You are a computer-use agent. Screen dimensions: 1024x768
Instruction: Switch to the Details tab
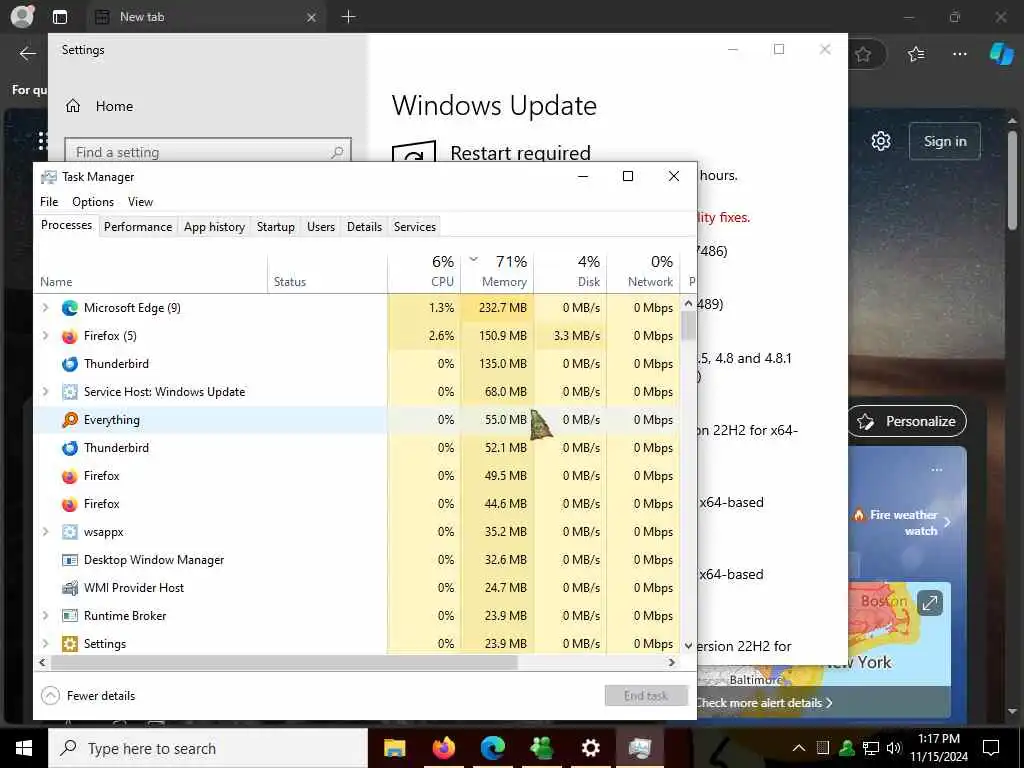(x=364, y=227)
